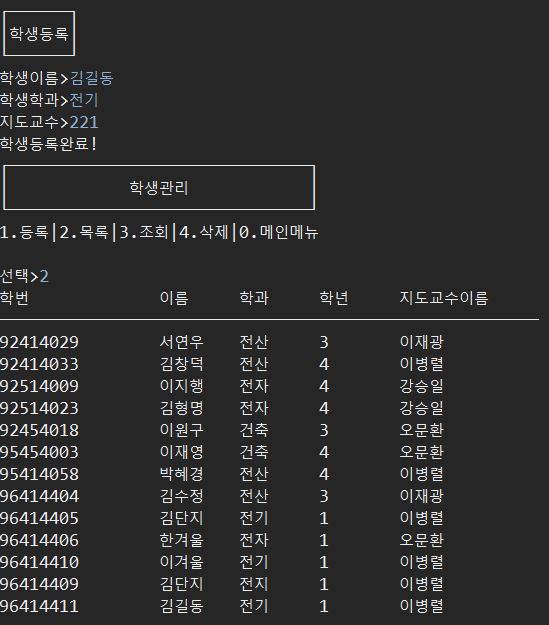Click student number 95454003
Viewport: 549px width, 625px height.
39,452
